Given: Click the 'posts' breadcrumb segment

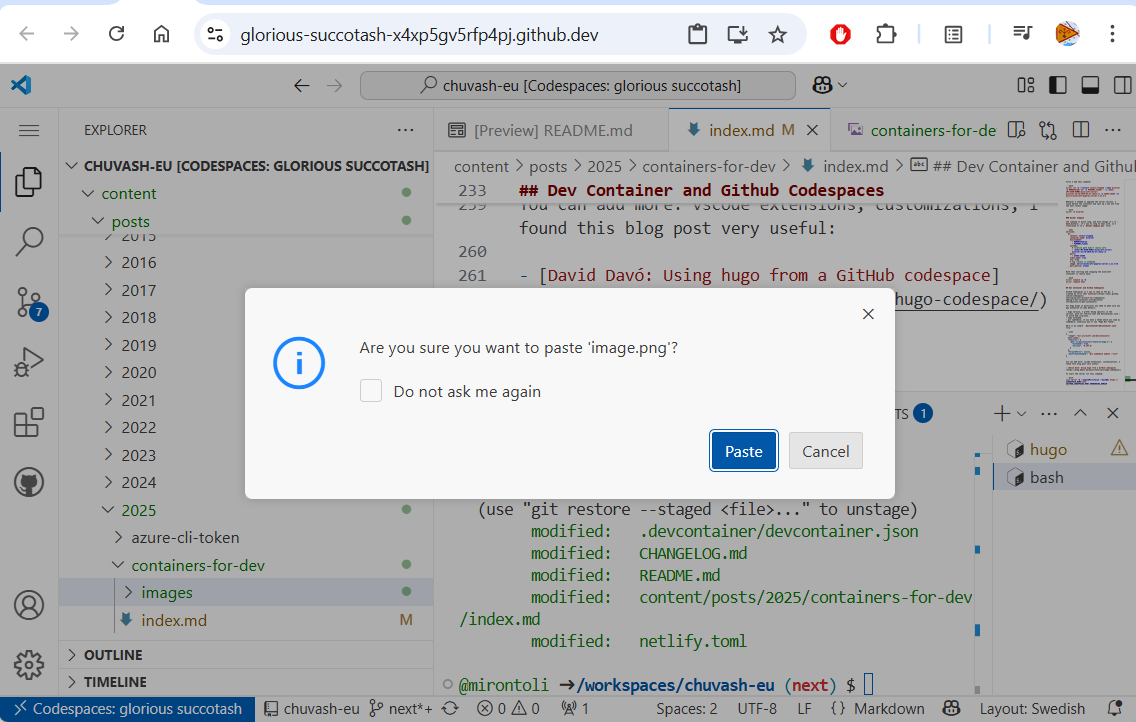Looking at the screenshot, I should [548, 167].
